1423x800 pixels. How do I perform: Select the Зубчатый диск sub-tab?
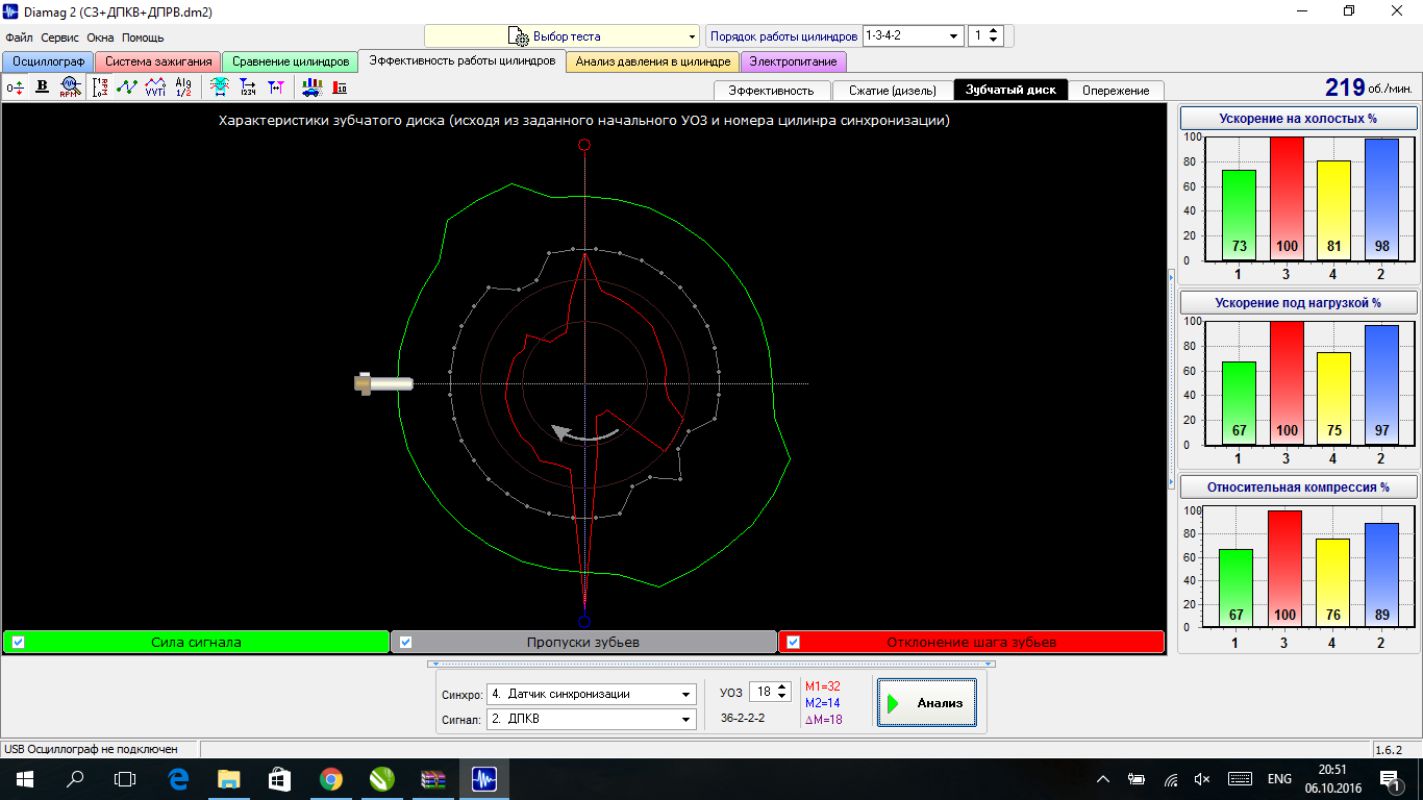pos(1010,90)
